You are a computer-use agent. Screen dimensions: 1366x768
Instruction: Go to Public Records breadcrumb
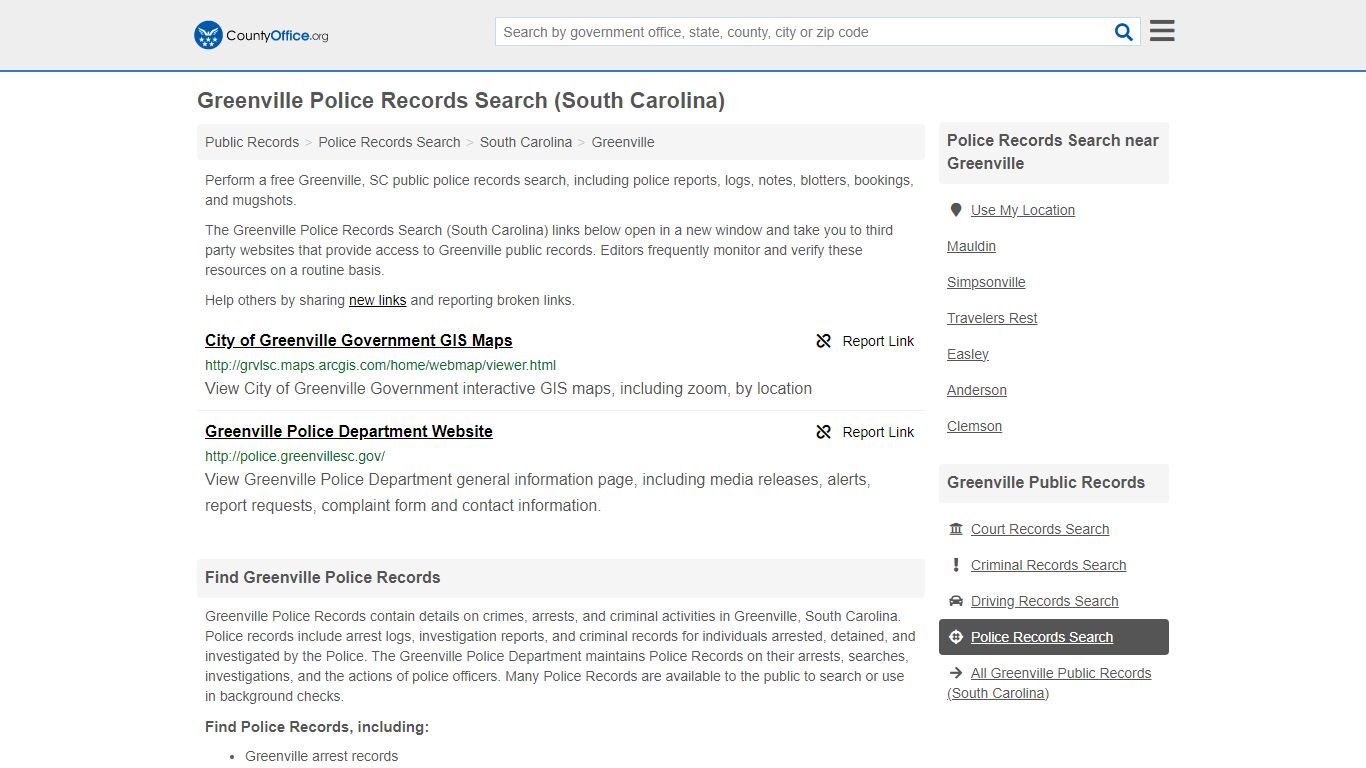[252, 142]
